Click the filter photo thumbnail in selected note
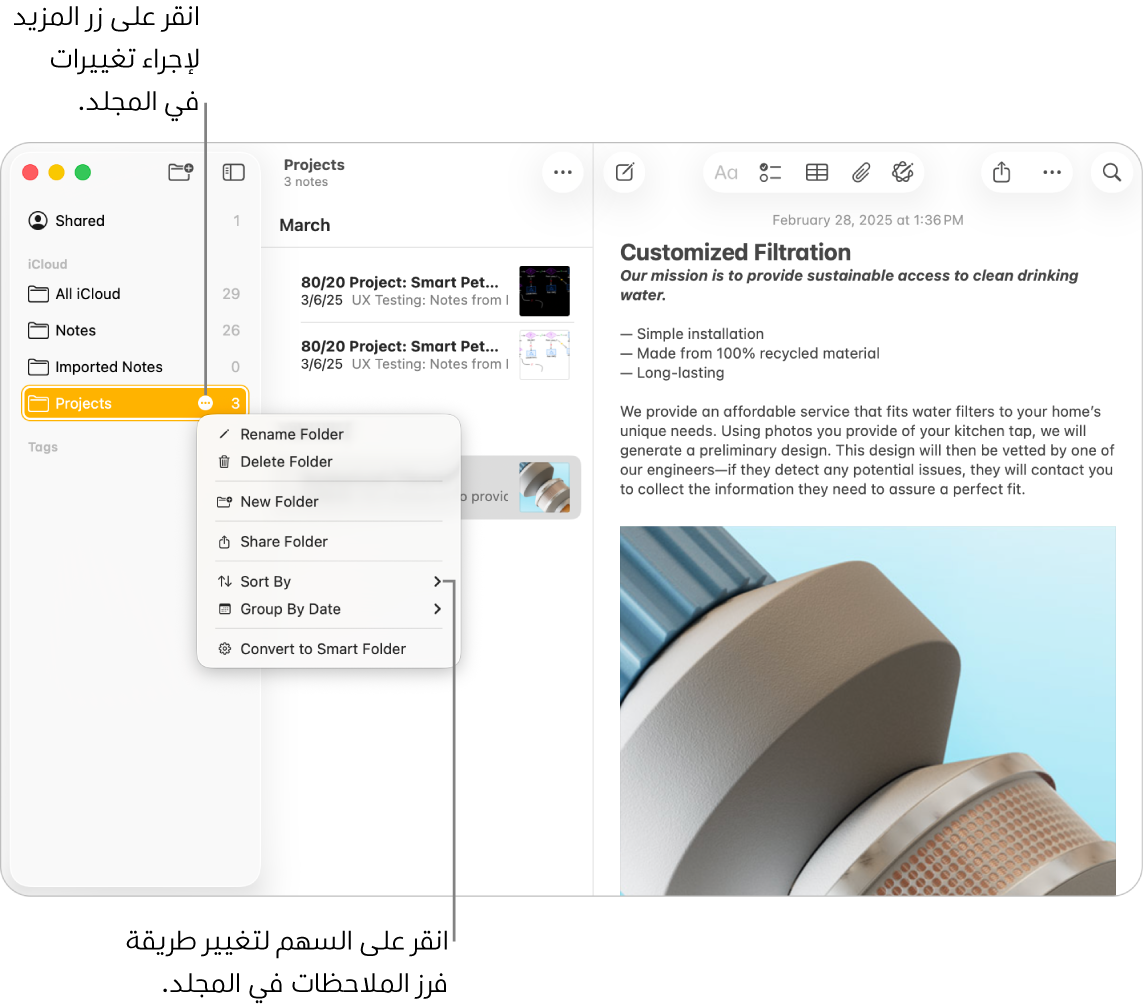This screenshot has width=1144, height=1008. click(544, 487)
